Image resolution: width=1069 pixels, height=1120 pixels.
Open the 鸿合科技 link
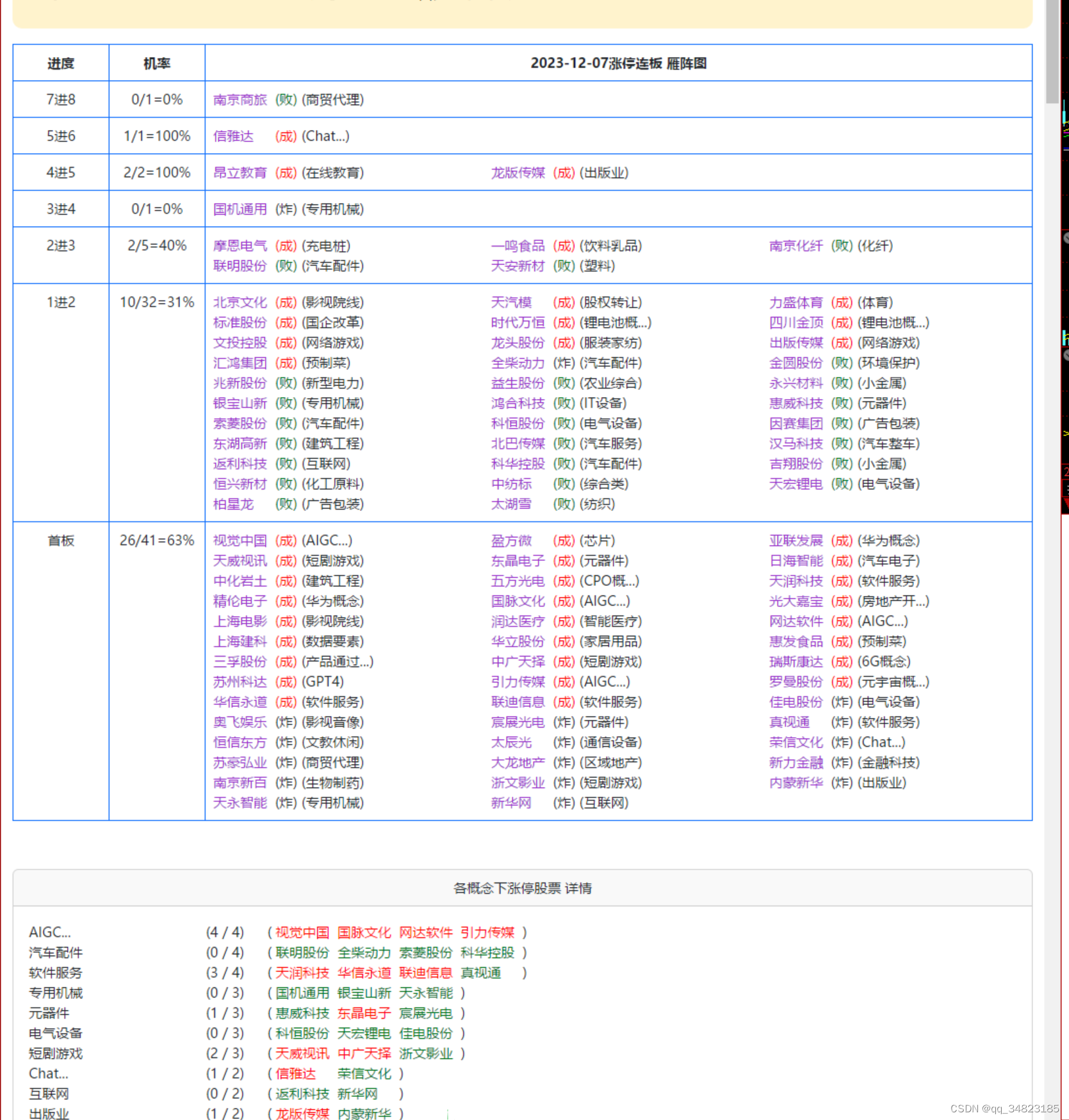click(x=518, y=403)
